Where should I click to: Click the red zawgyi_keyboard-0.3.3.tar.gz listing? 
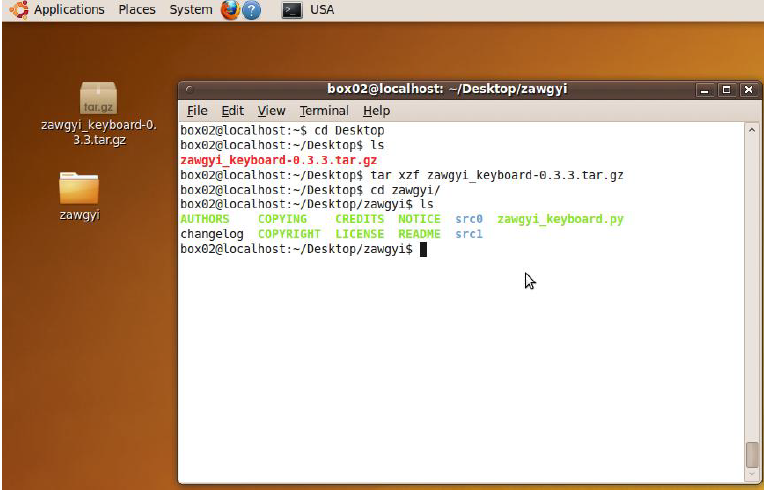click(279, 160)
